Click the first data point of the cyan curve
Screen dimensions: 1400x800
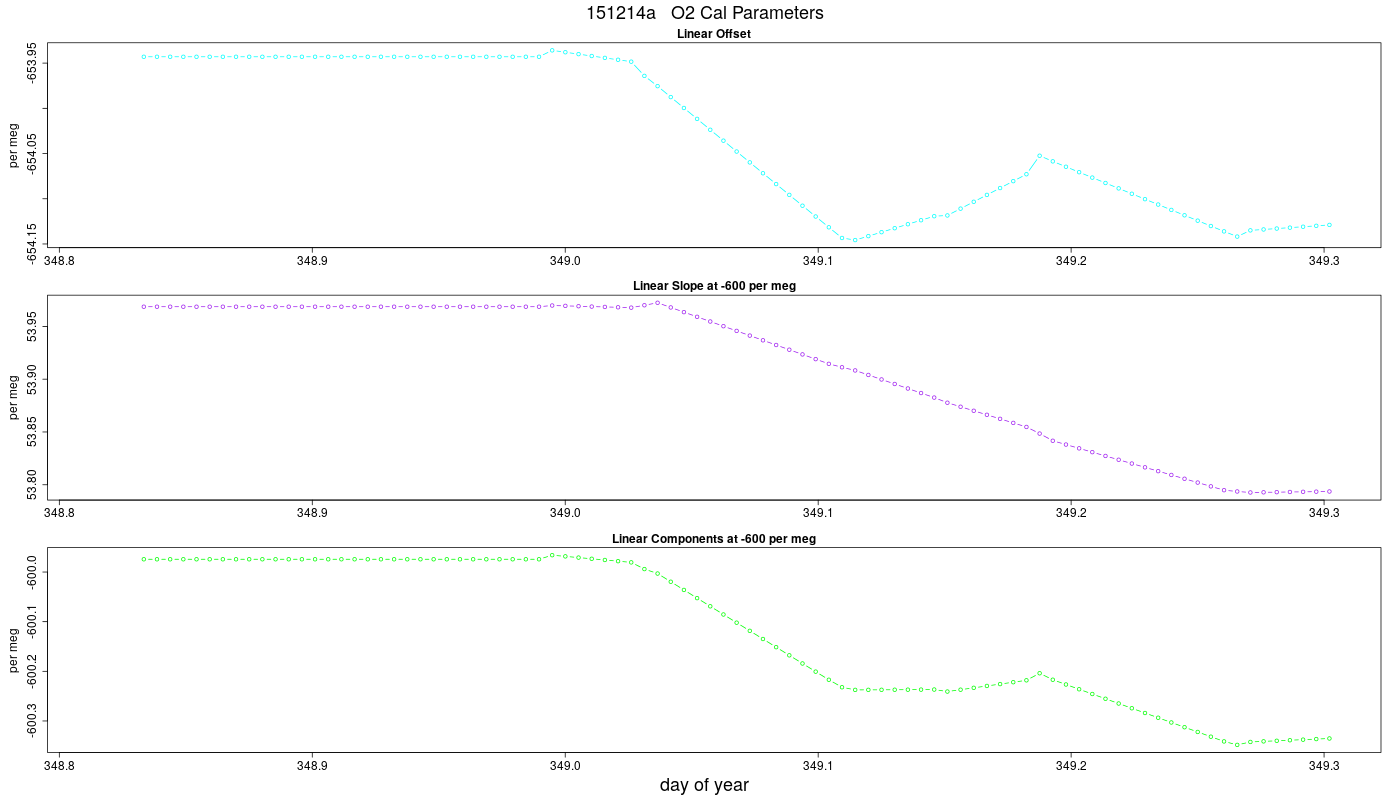point(144,57)
